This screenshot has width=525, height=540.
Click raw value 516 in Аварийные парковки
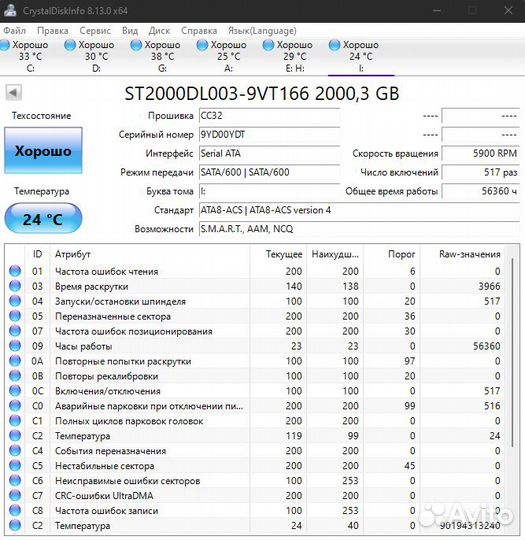pyautogui.click(x=492, y=406)
